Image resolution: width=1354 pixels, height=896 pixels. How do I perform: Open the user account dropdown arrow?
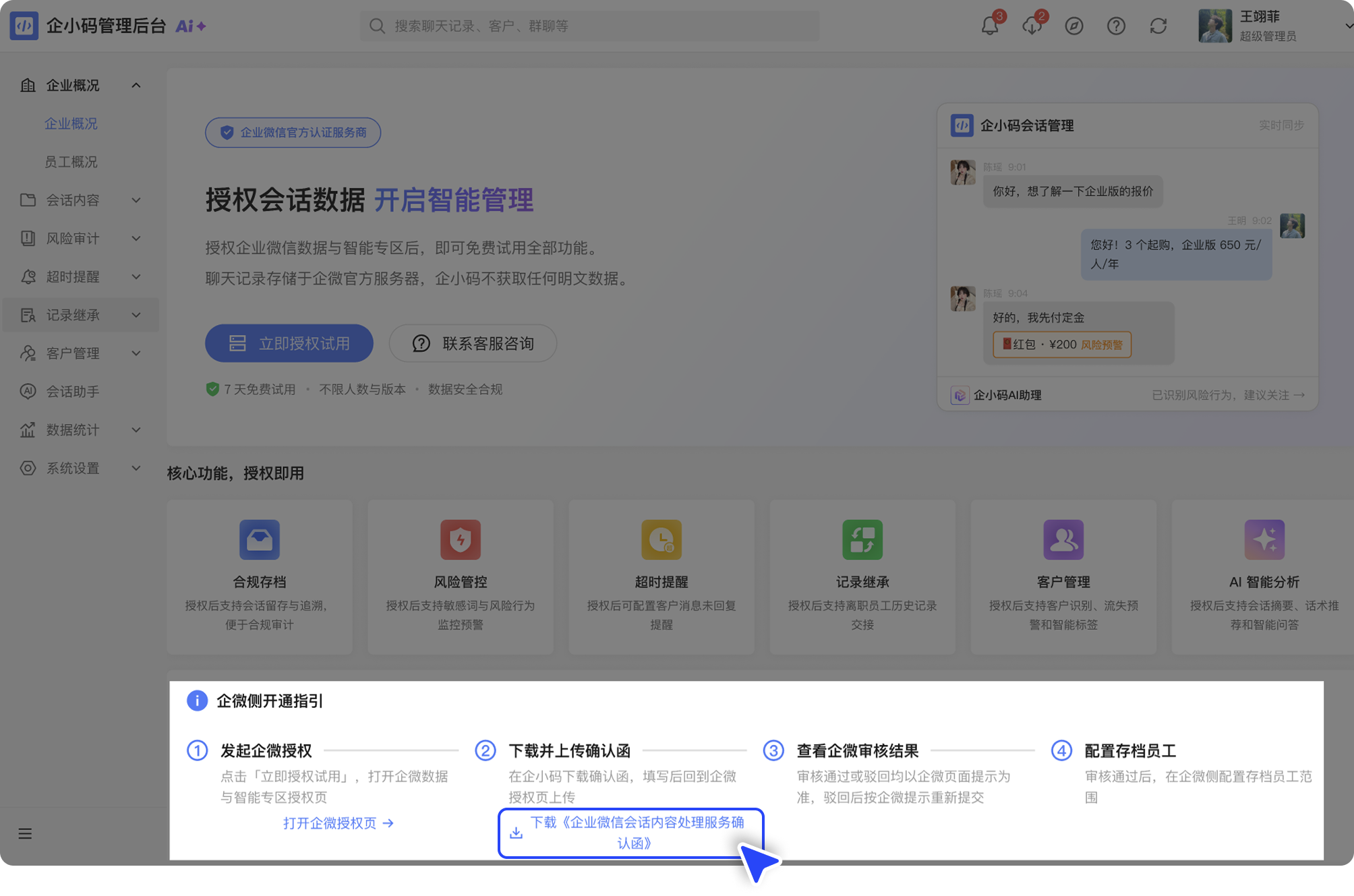[1348, 26]
